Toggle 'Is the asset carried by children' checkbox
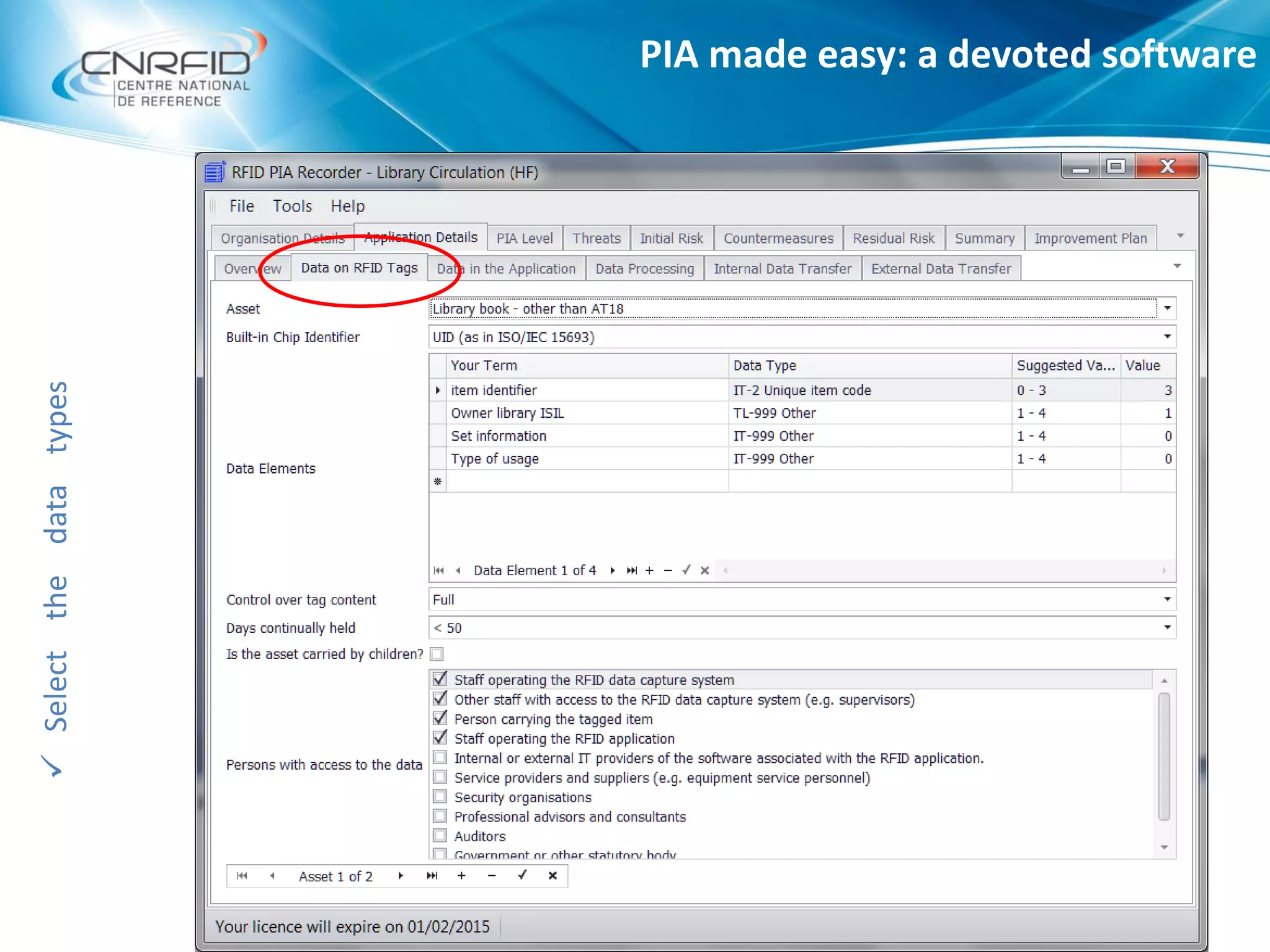This screenshot has height=952, width=1270. pos(437,654)
